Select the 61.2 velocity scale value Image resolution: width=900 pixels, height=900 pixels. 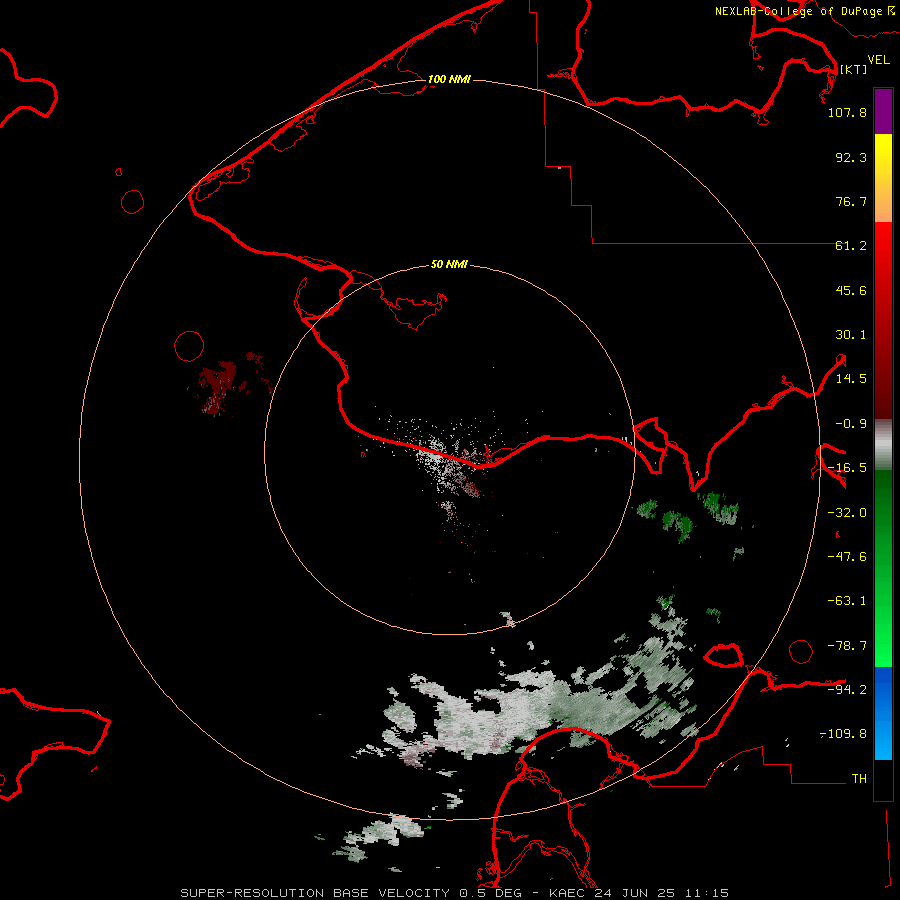coord(851,246)
